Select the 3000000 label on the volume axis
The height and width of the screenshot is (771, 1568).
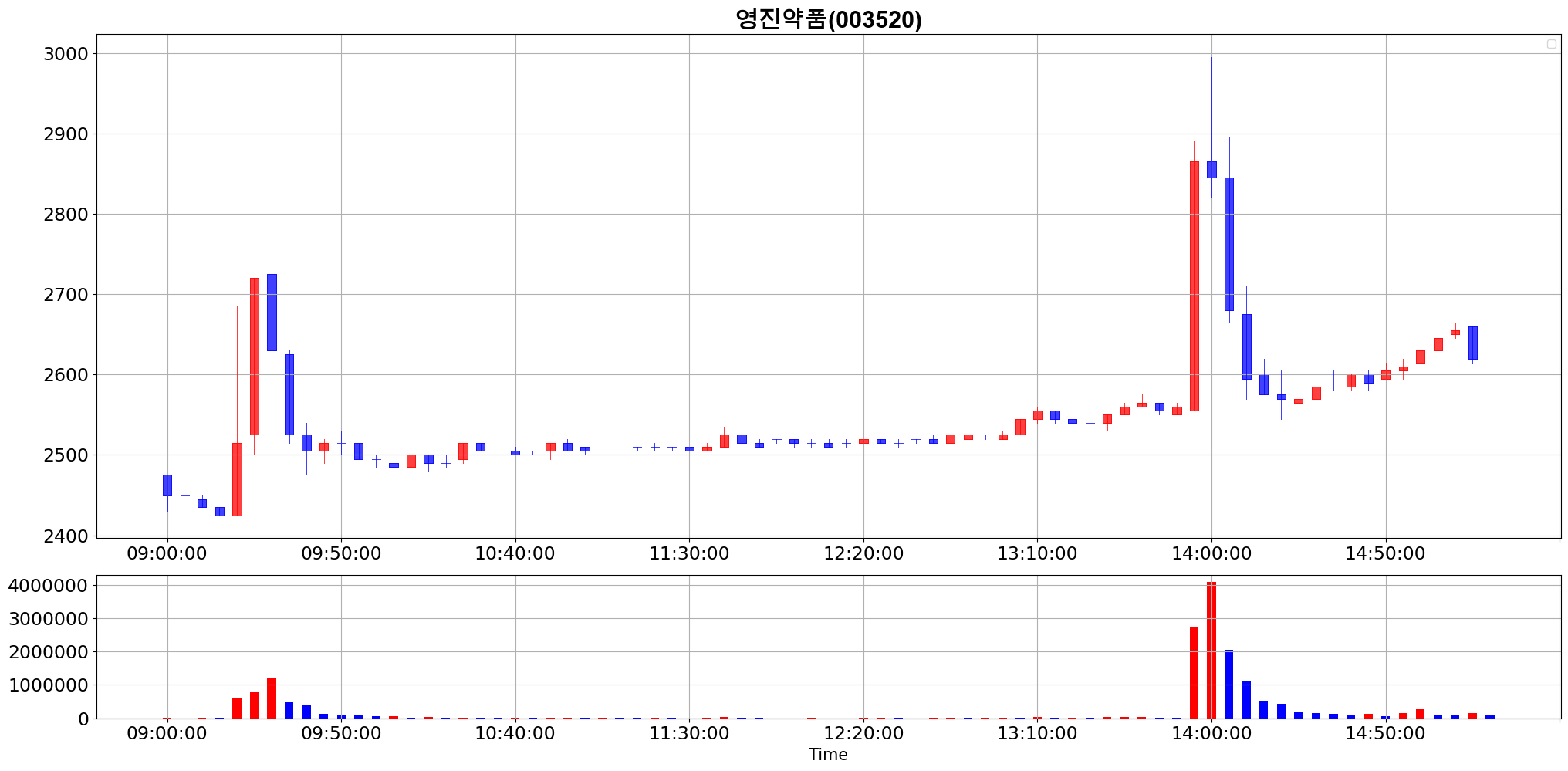point(48,619)
